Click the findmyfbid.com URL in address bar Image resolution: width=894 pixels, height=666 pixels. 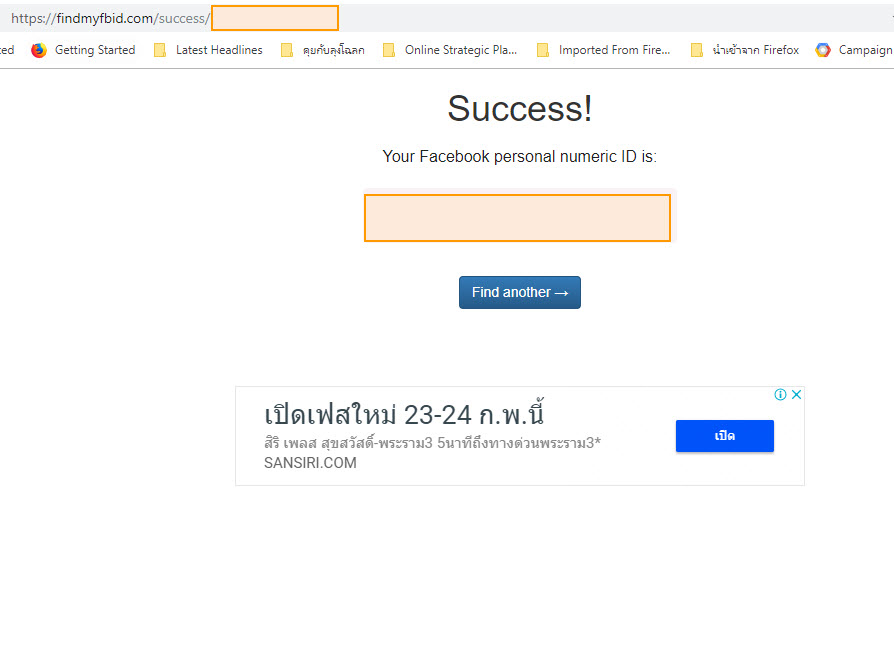click(x=111, y=18)
